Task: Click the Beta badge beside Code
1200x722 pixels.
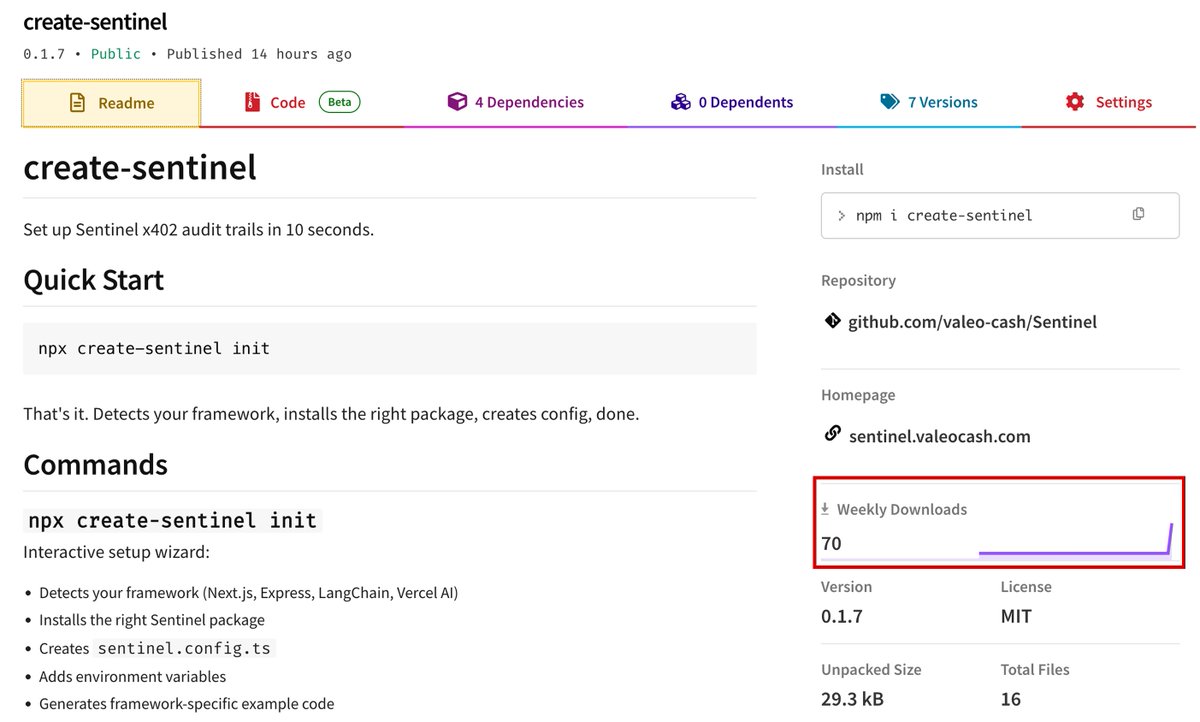Action: click(x=340, y=102)
